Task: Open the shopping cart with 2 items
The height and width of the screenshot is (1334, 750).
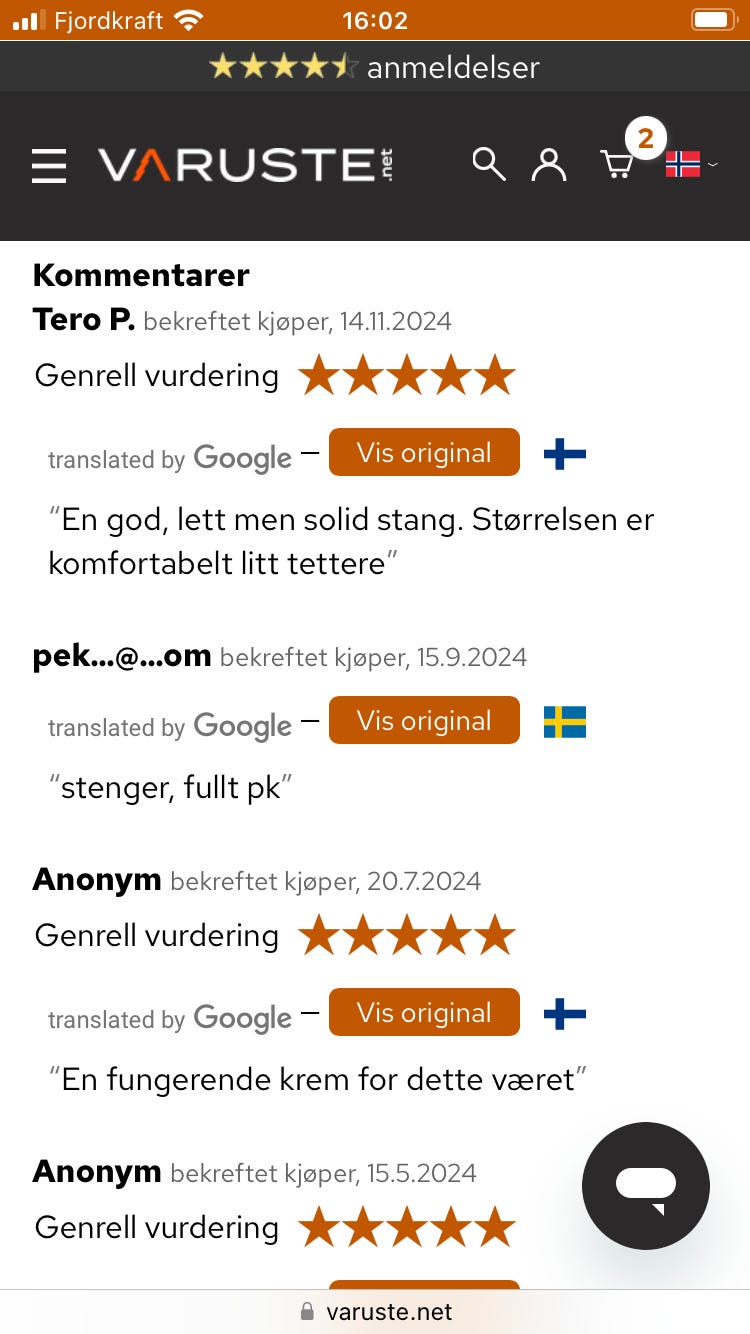Action: click(x=619, y=163)
